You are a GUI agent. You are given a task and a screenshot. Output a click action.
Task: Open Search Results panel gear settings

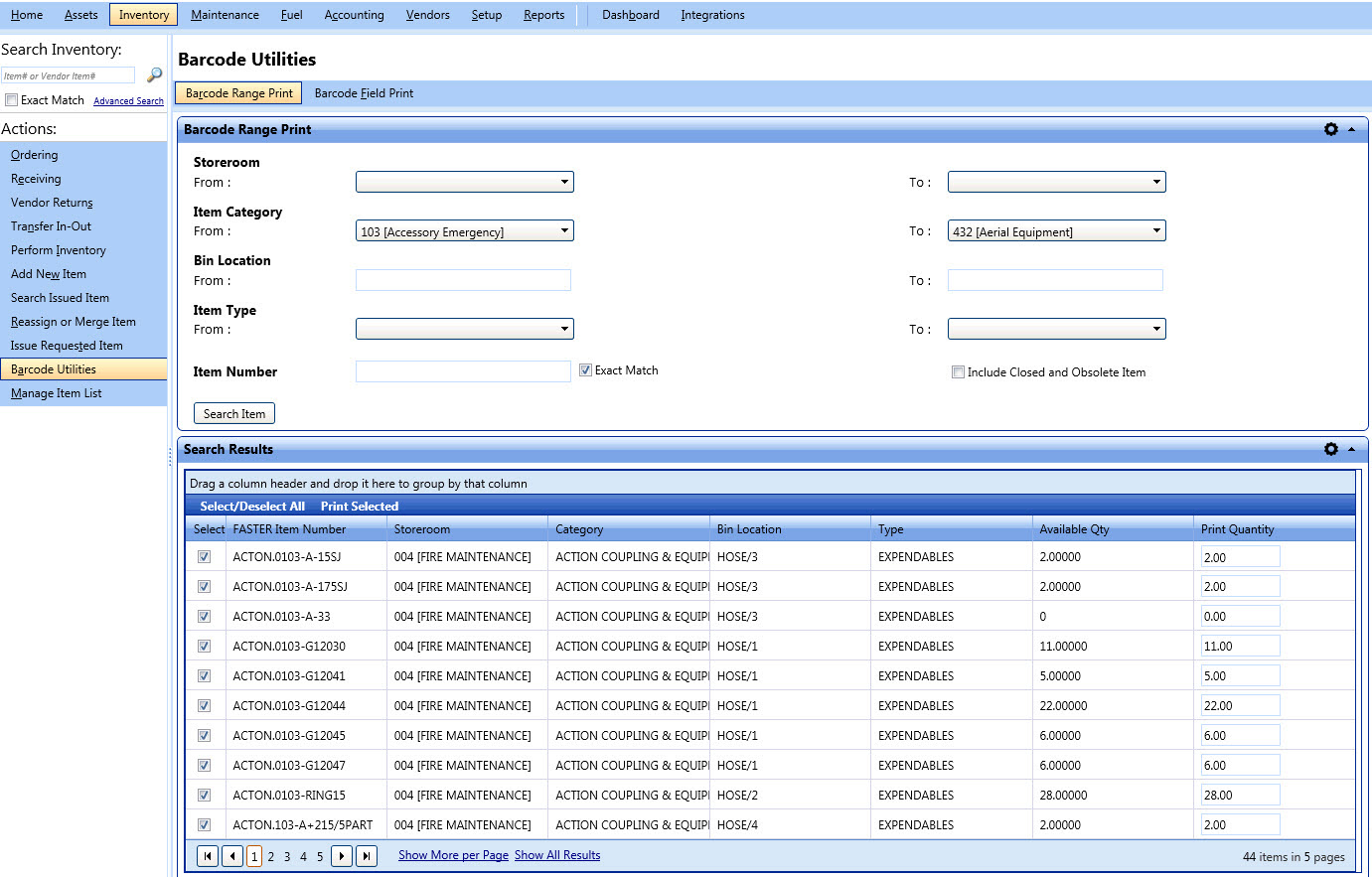click(1330, 449)
